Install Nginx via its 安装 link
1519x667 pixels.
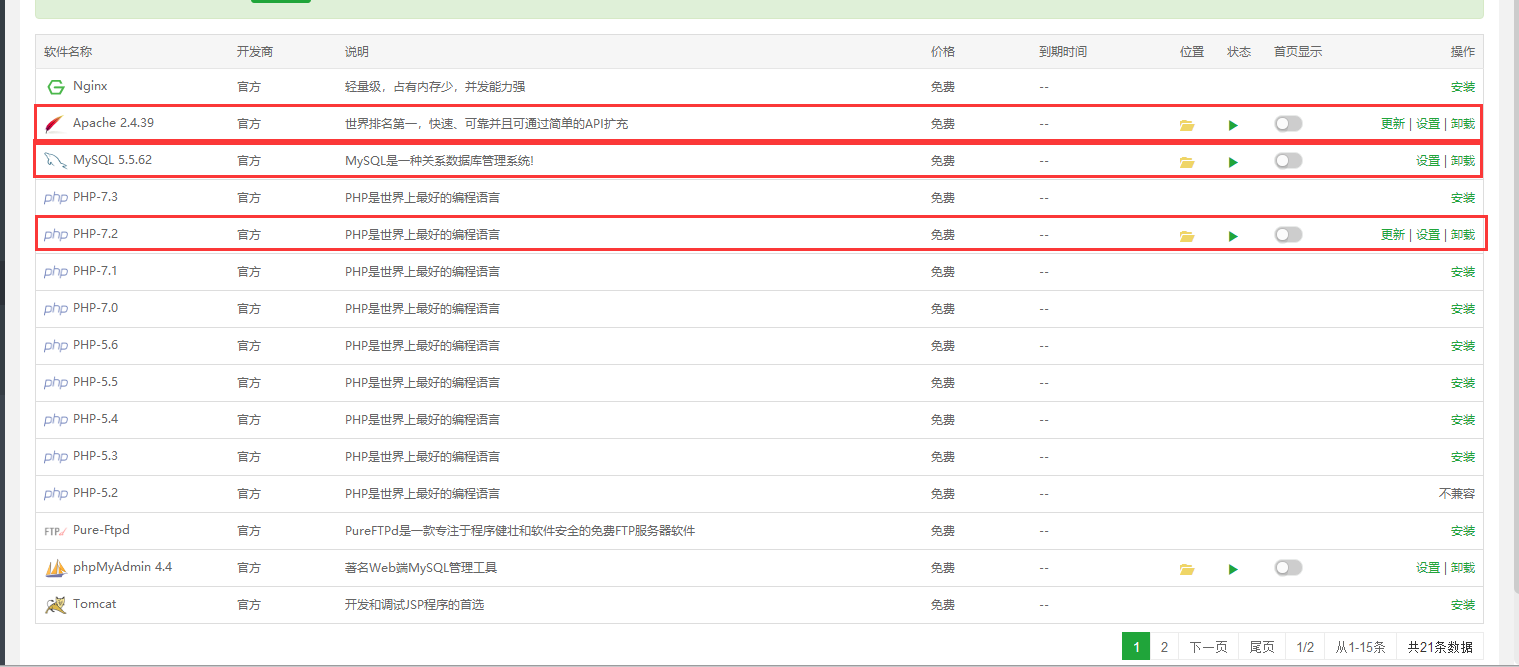coord(1463,87)
